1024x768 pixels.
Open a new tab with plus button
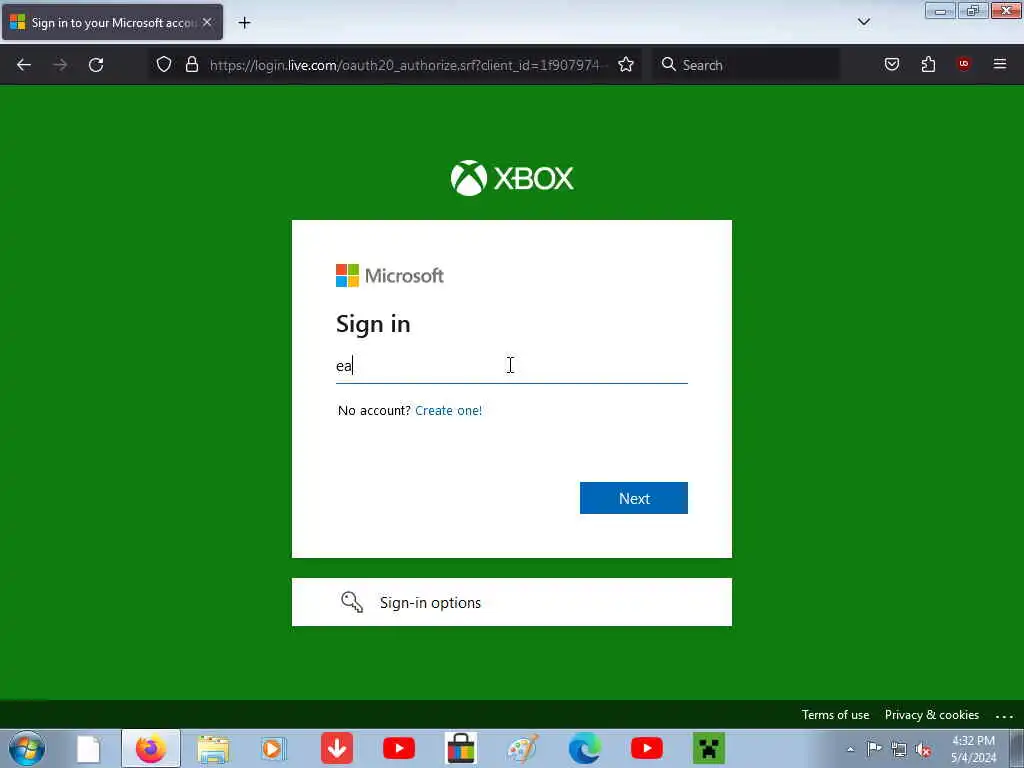click(244, 23)
